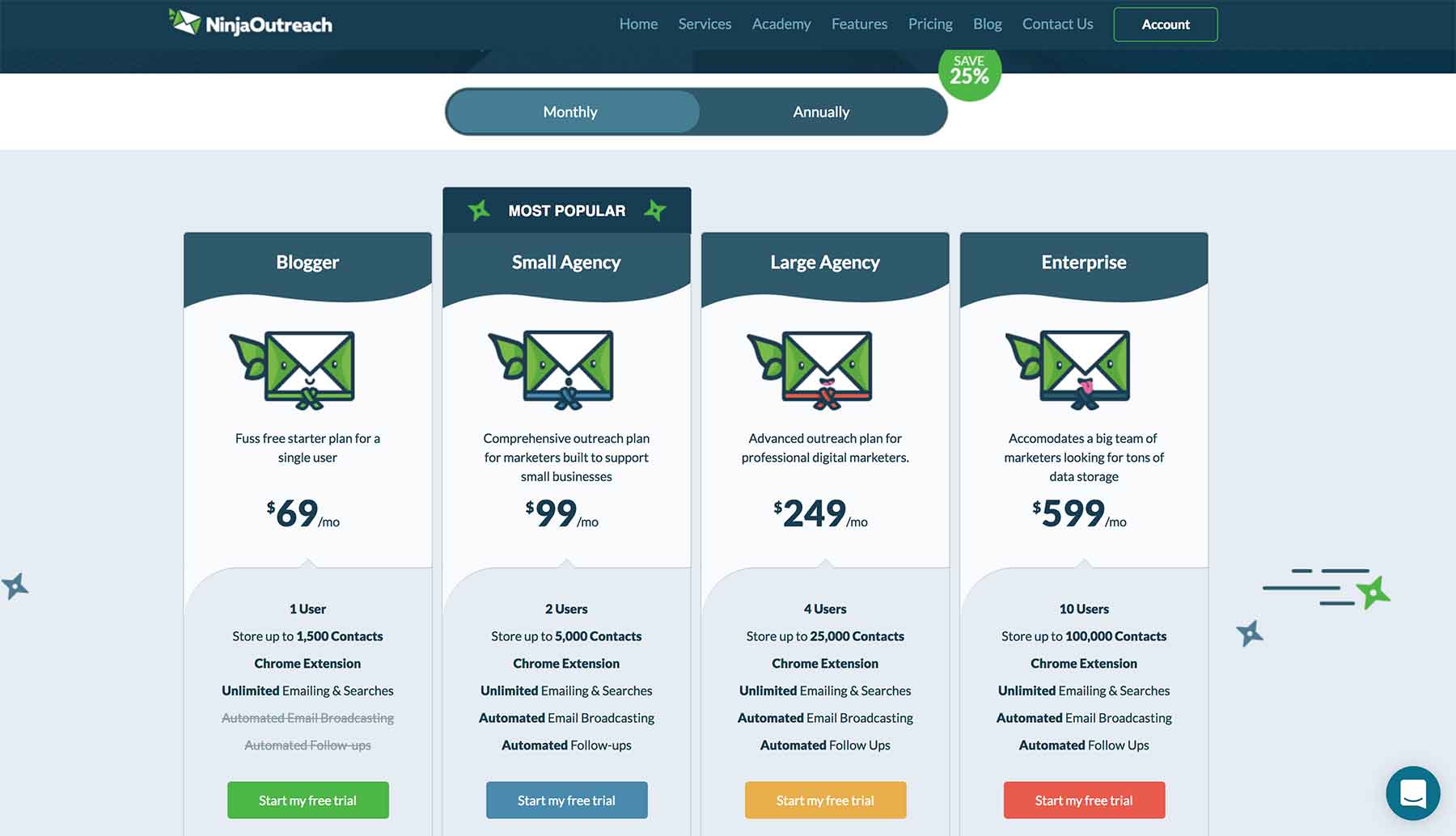This screenshot has width=1456, height=836.
Task: Open the chat widget icon
Action: [x=1412, y=793]
